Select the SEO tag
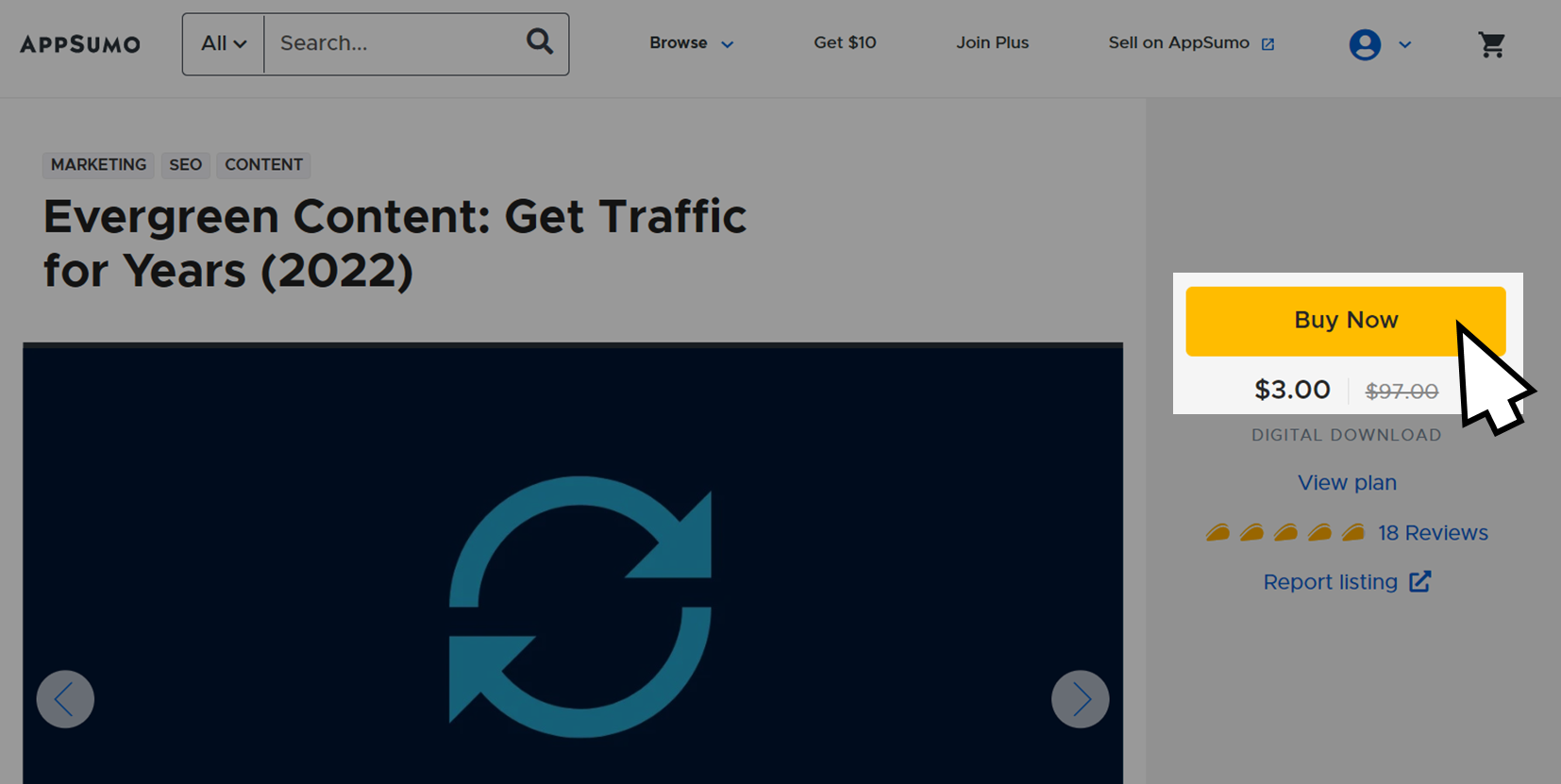This screenshot has width=1561, height=784. (x=185, y=165)
